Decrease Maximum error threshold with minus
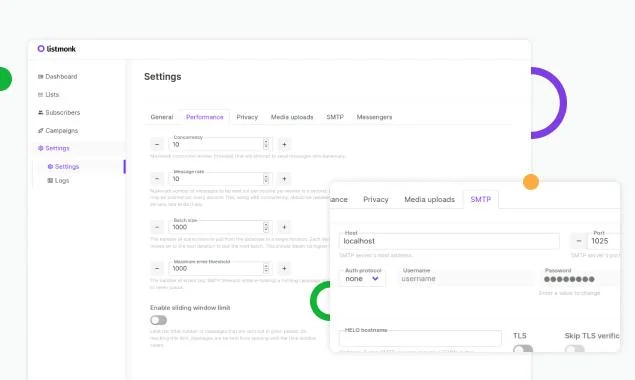The height and width of the screenshot is (380, 635). point(157,269)
